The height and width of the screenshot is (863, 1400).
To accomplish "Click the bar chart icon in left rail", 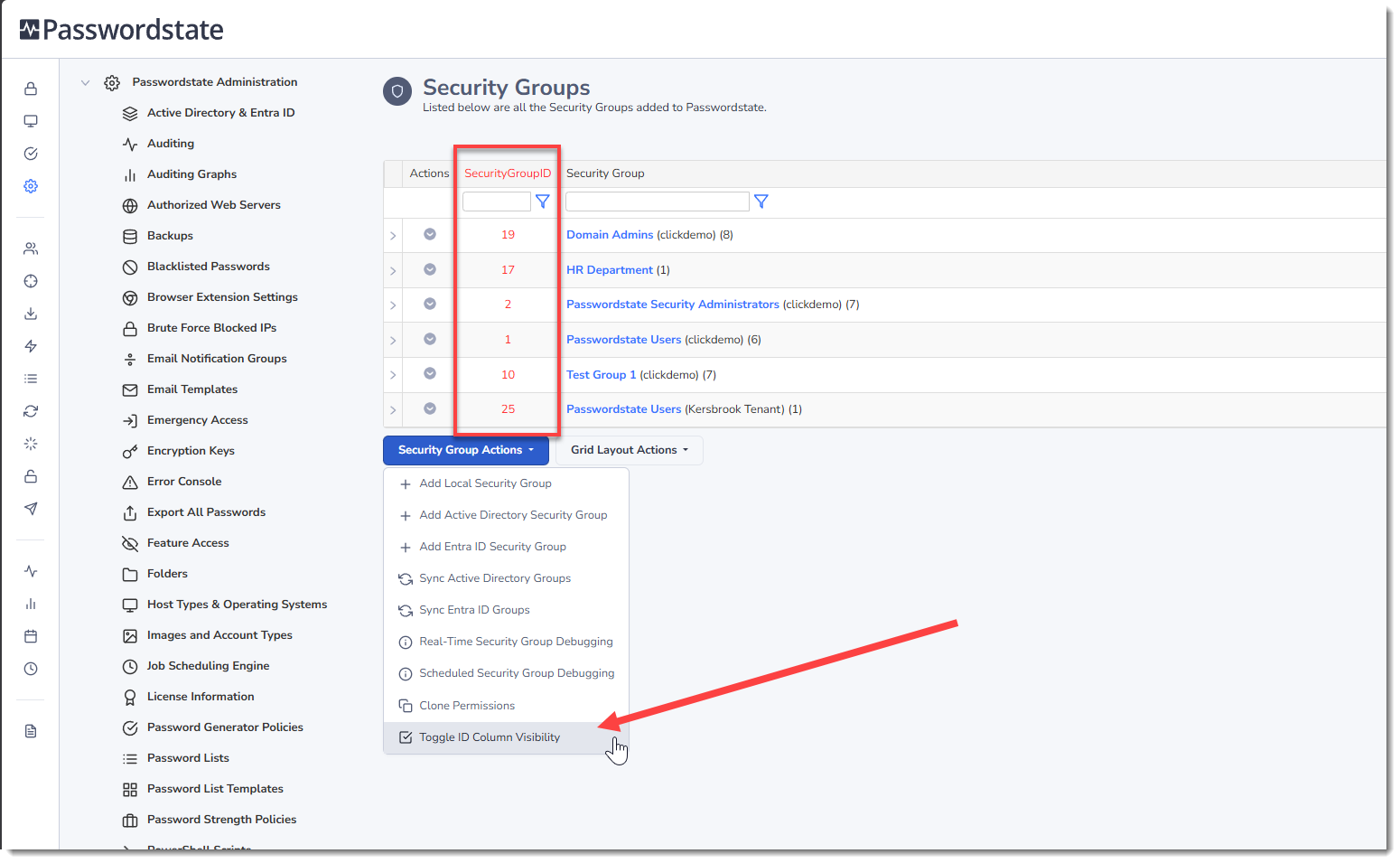I will point(31,604).
